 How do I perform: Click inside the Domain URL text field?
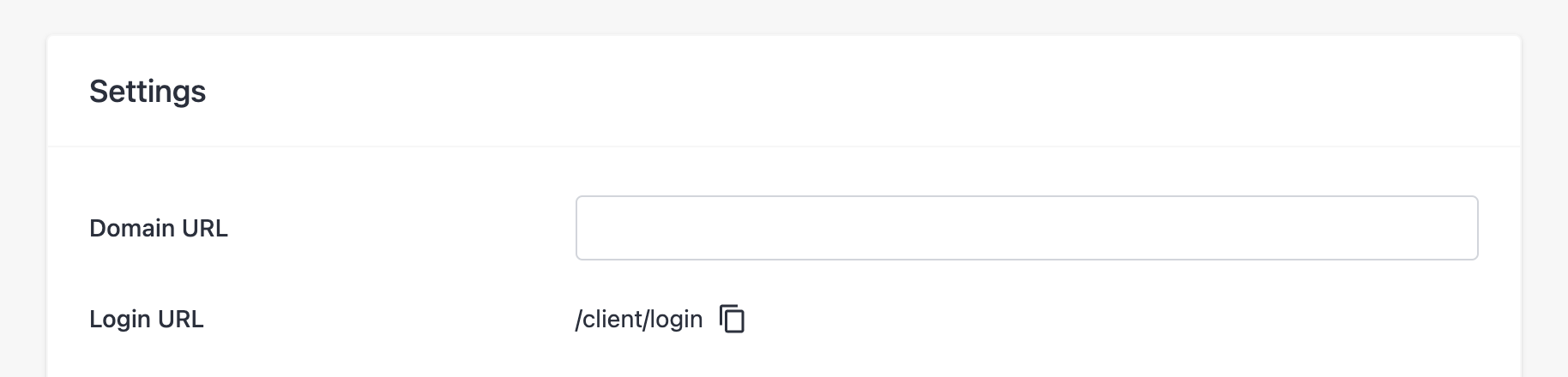coord(1027,228)
